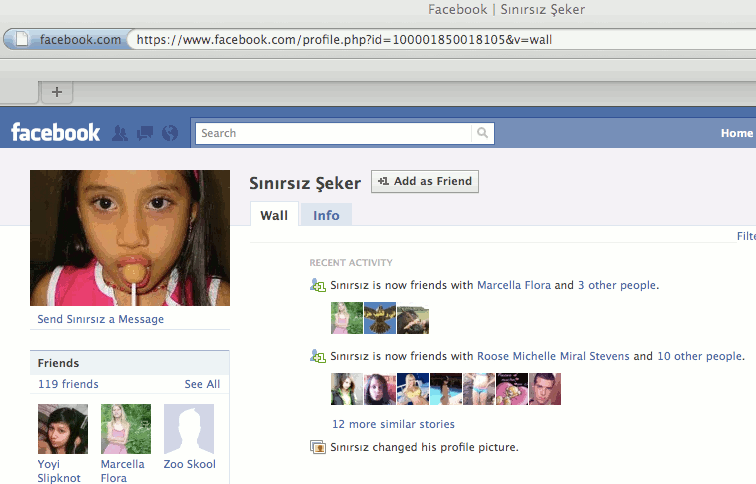Click Marcella Flora name under Friends

122,471
